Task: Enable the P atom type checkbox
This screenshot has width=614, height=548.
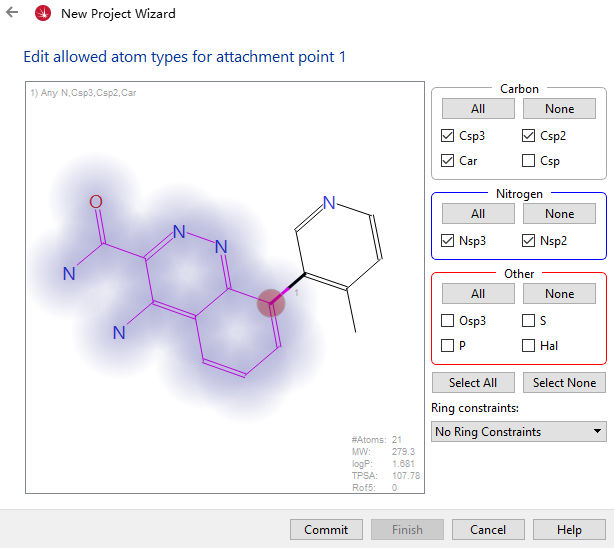Action: [447, 345]
